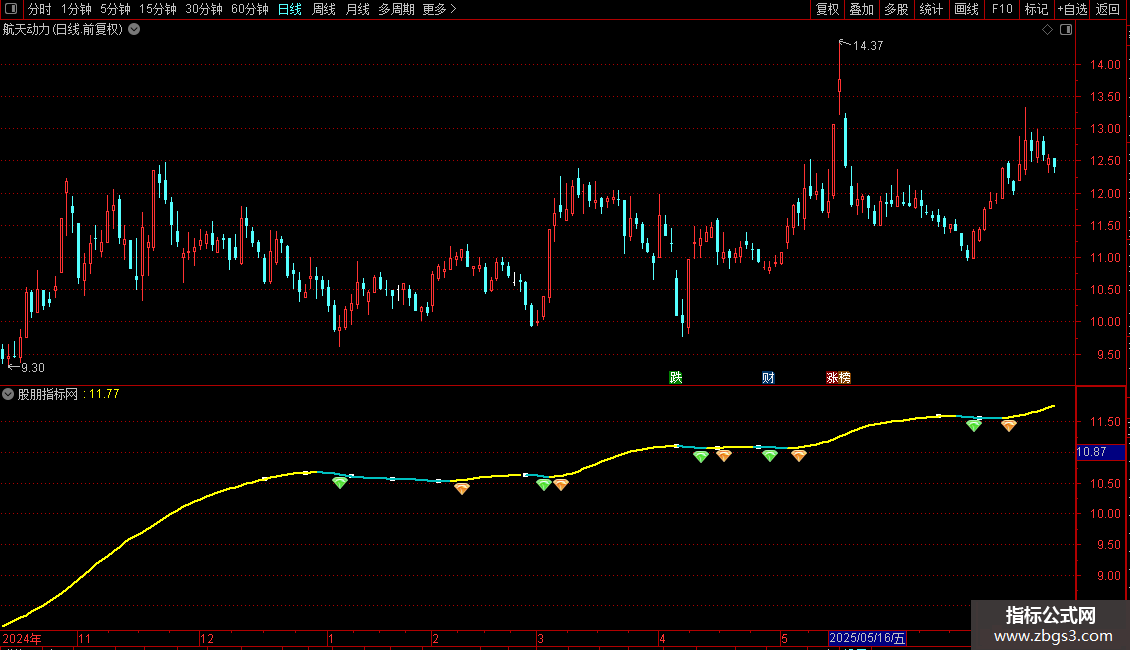Click orange diamond signal under February

[x=462, y=489]
